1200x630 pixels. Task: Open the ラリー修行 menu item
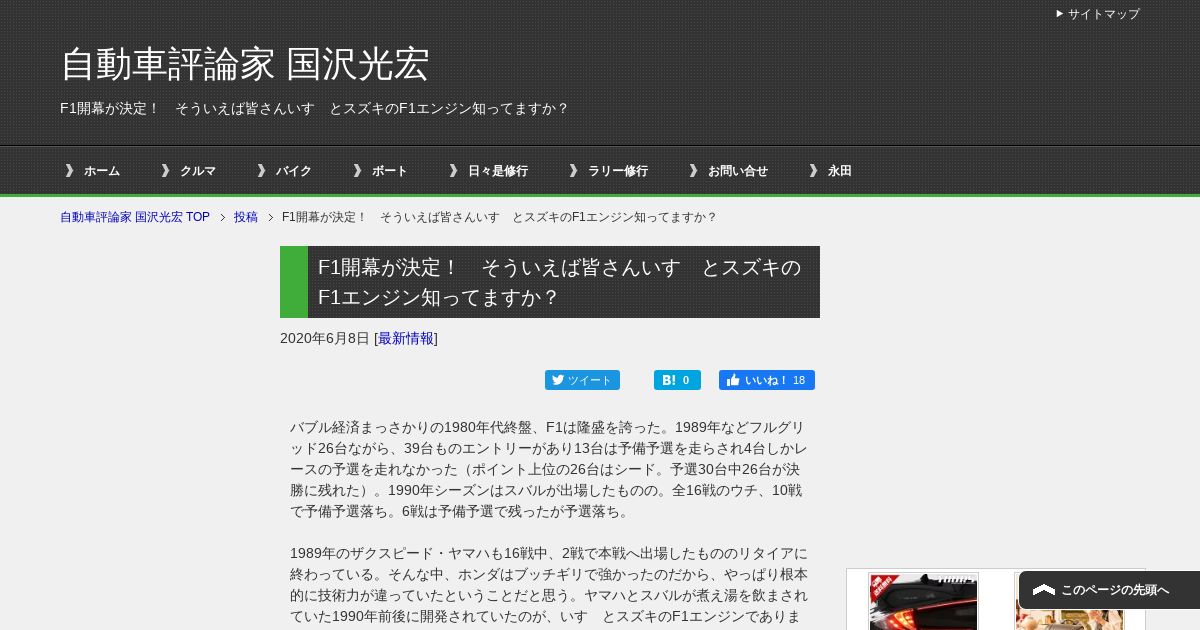pyautogui.click(x=617, y=171)
